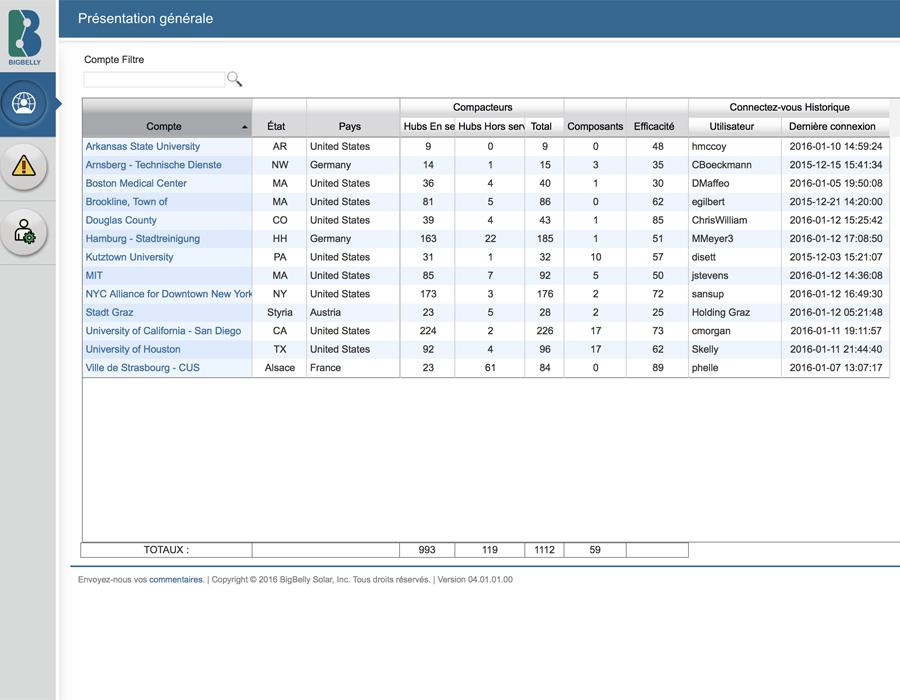Open University of California - San Diego
The image size is (900, 700).
click(163, 331)
